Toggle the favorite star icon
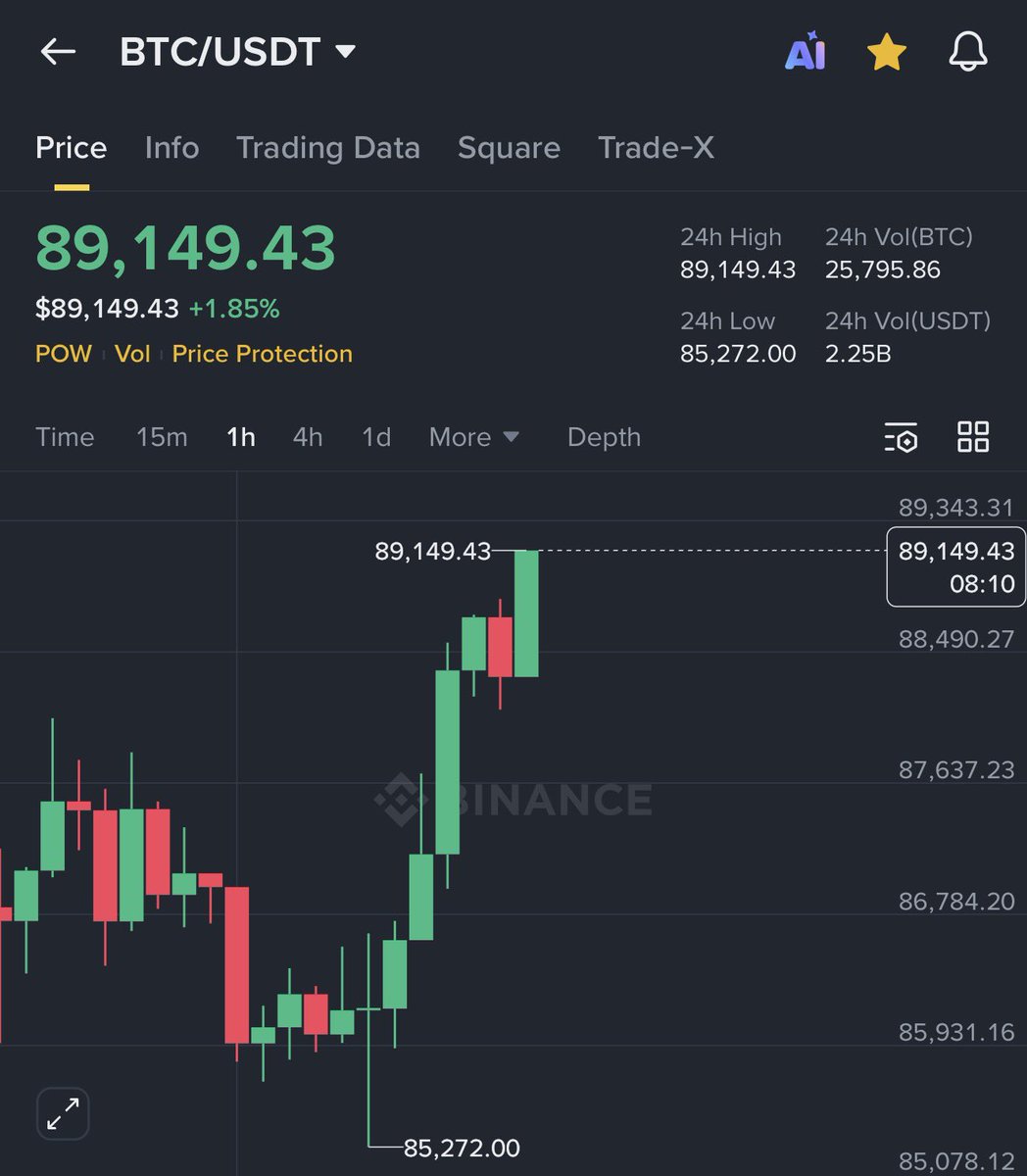The image size is (1027, 1176). pos(887,52)
